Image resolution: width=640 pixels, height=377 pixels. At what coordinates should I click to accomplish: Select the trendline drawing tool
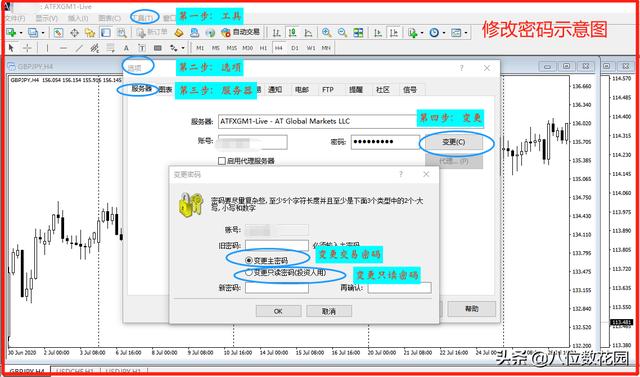(79, 48)
